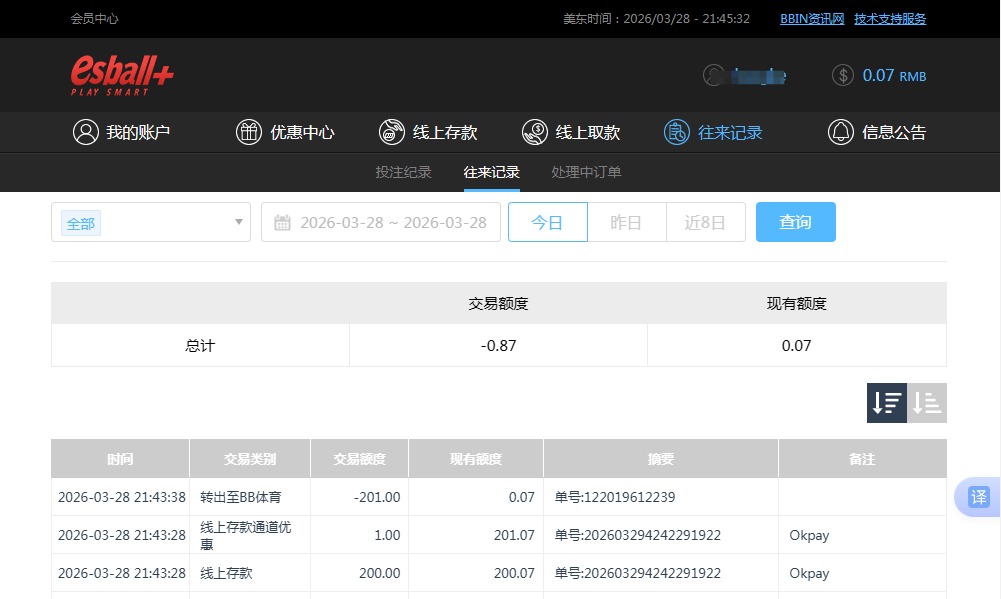
Task: Open the 信息公告 announcements icon
Action: pos(840,131)
